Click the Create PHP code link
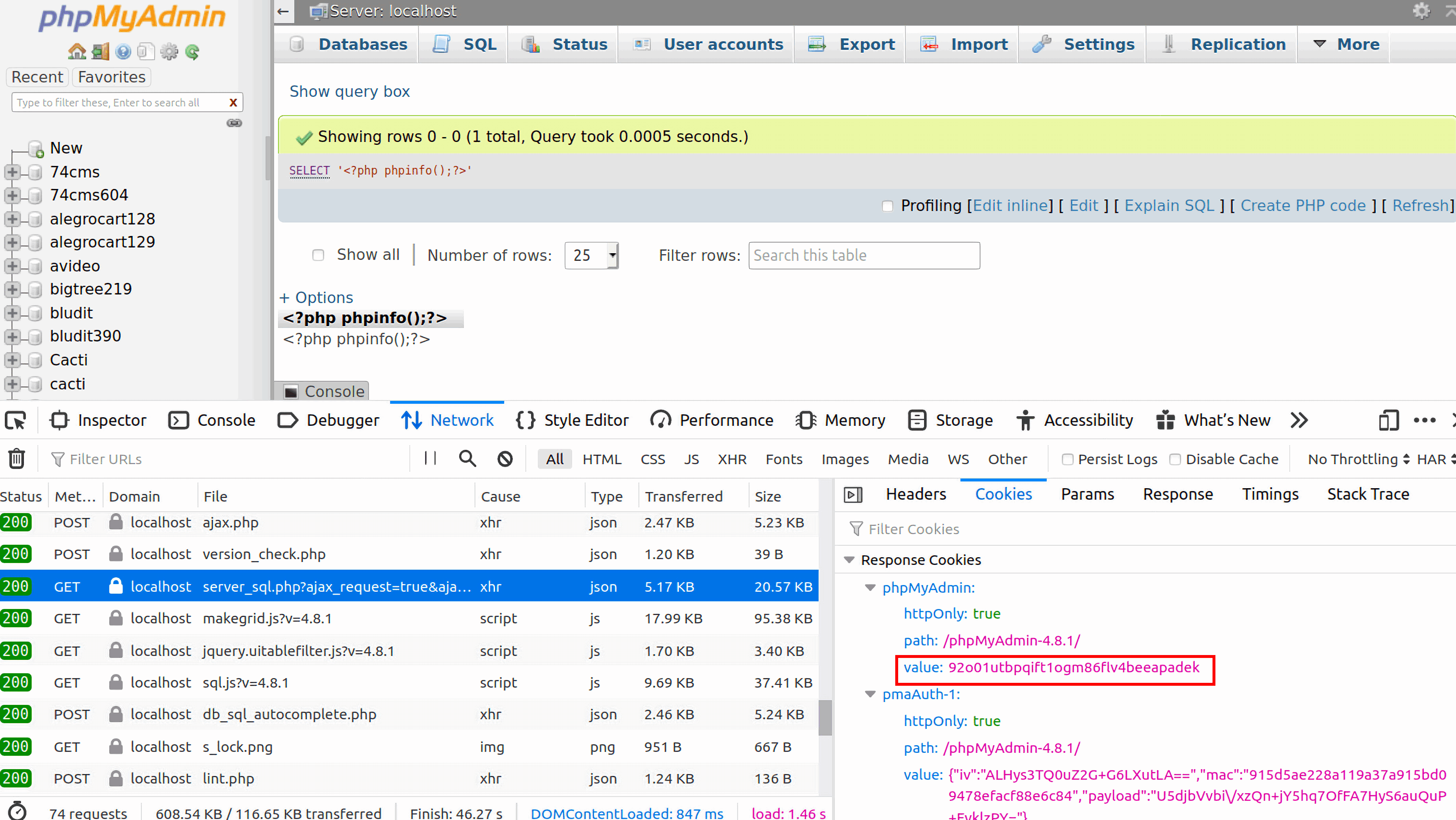The image size is (1456, 820). (1304, 206)
